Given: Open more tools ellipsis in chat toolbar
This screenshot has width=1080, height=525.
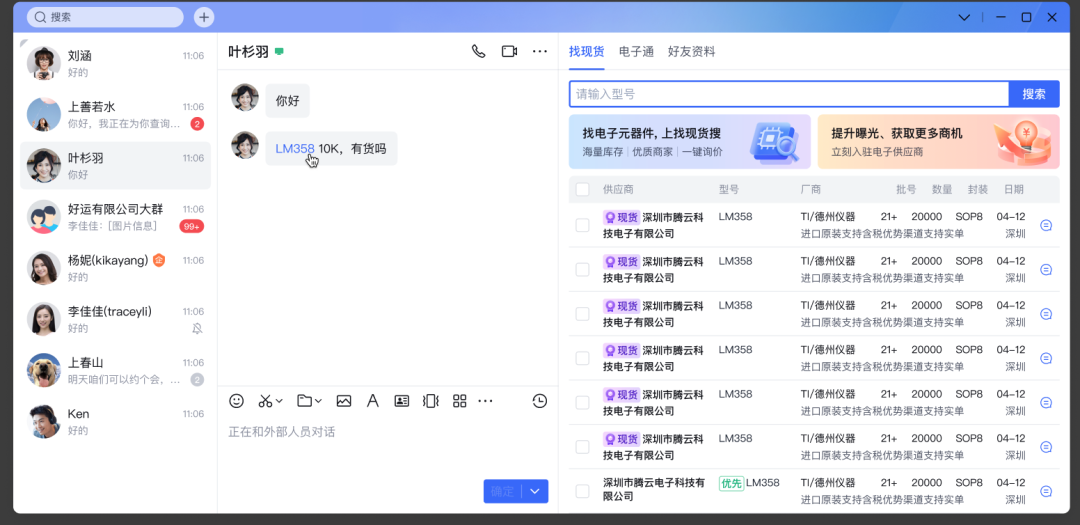Looking at the screenshot, I should 486,401.
